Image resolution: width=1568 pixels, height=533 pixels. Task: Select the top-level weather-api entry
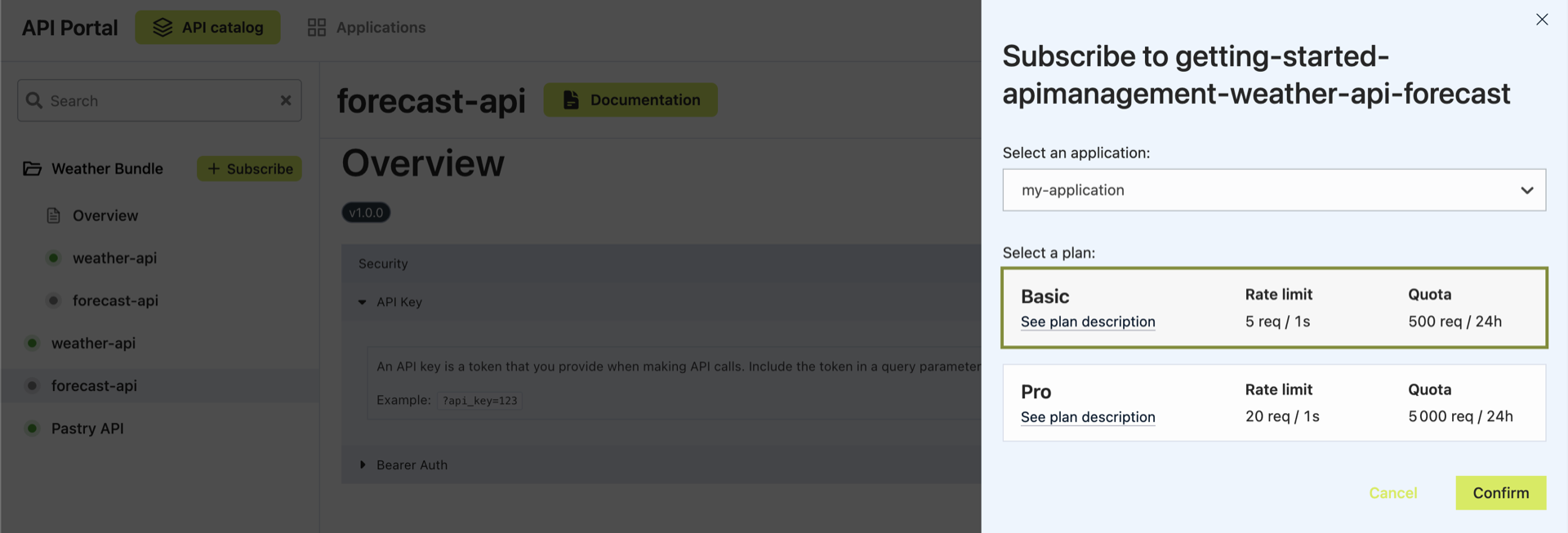(93, 344)
